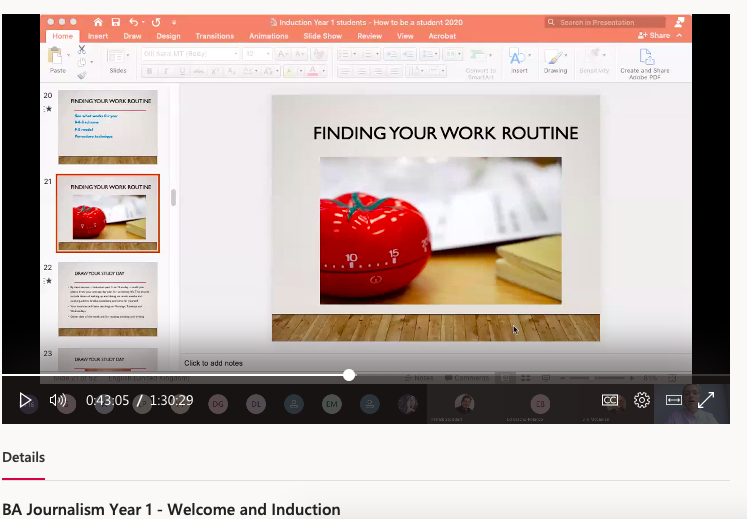Click PowerPoint Home icon in title bar

click(x=98, y=22)
